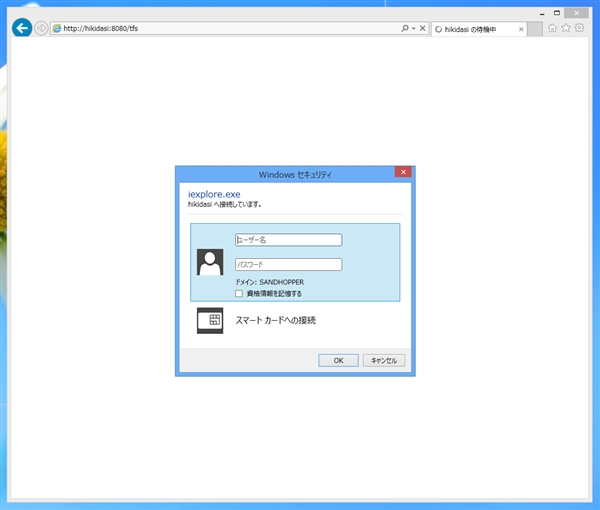Click the search magnifier in address bar
The image size is (600, 510).
404,28
